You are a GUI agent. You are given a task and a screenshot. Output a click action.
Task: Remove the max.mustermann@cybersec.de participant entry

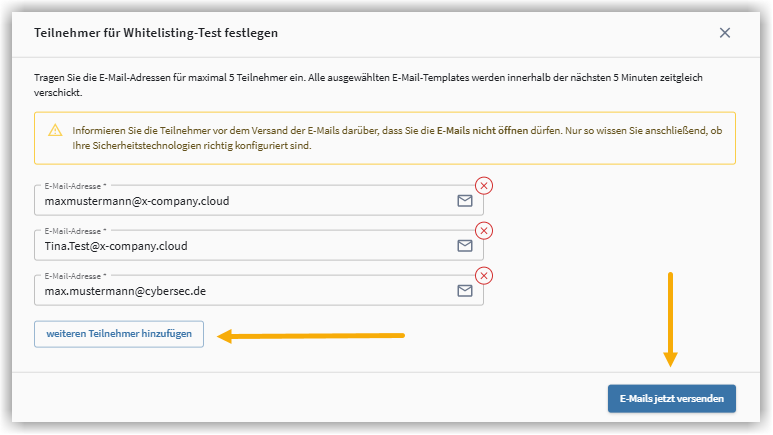coord(484,276)
